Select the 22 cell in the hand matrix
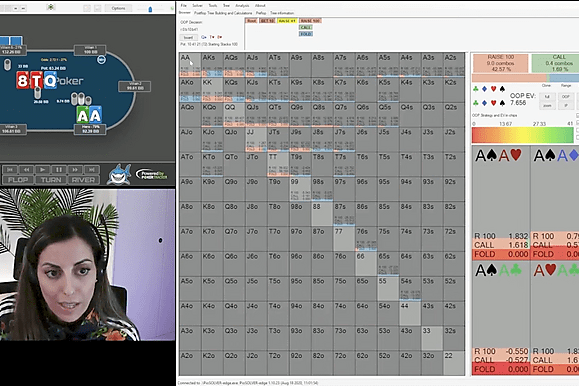The image size is (579, 386). (x=454, y=363)
